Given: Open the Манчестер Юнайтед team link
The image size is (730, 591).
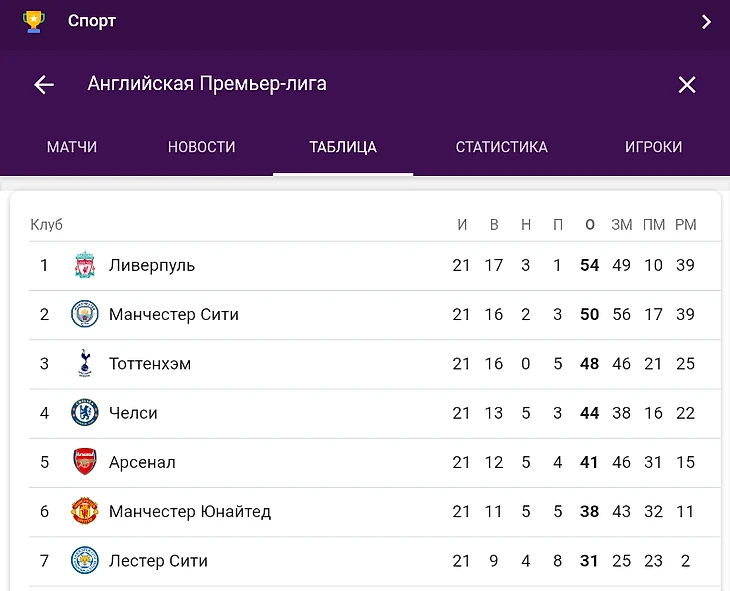Looking at the screenshot, I should pos(190,511).
